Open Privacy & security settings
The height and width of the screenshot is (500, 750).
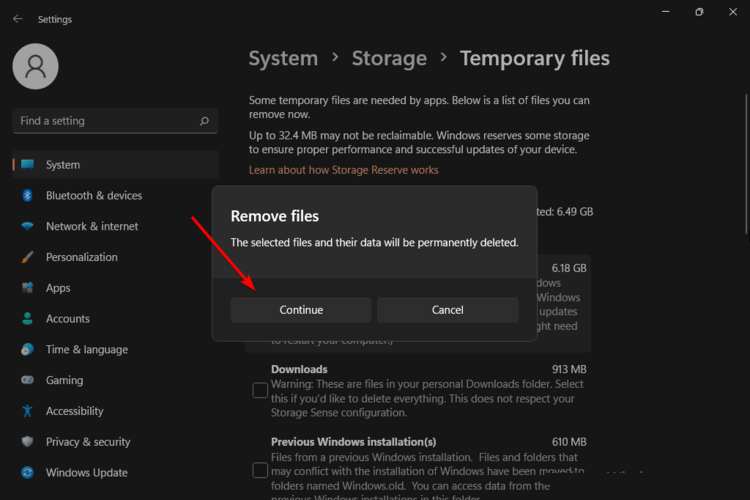click(x=88, y=442)
